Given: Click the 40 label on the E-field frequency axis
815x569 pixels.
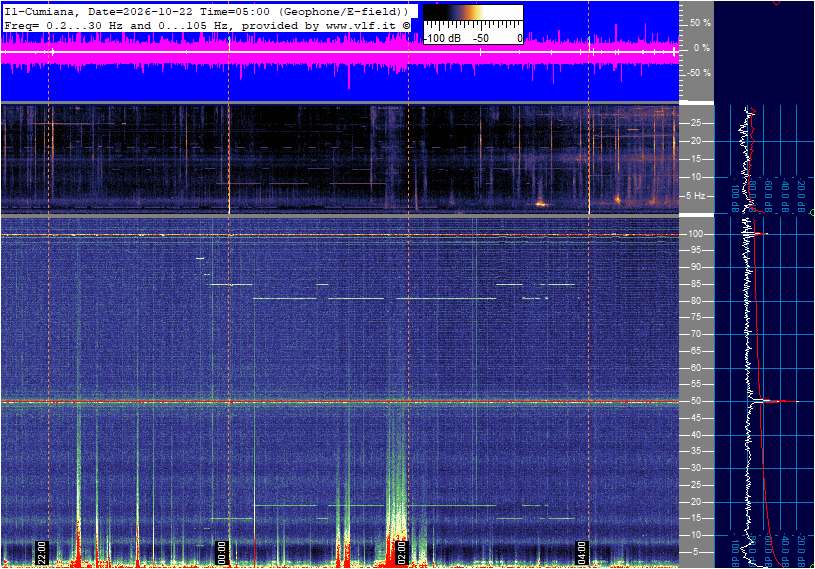Looking at the screenshot, I should pos(695,435).
